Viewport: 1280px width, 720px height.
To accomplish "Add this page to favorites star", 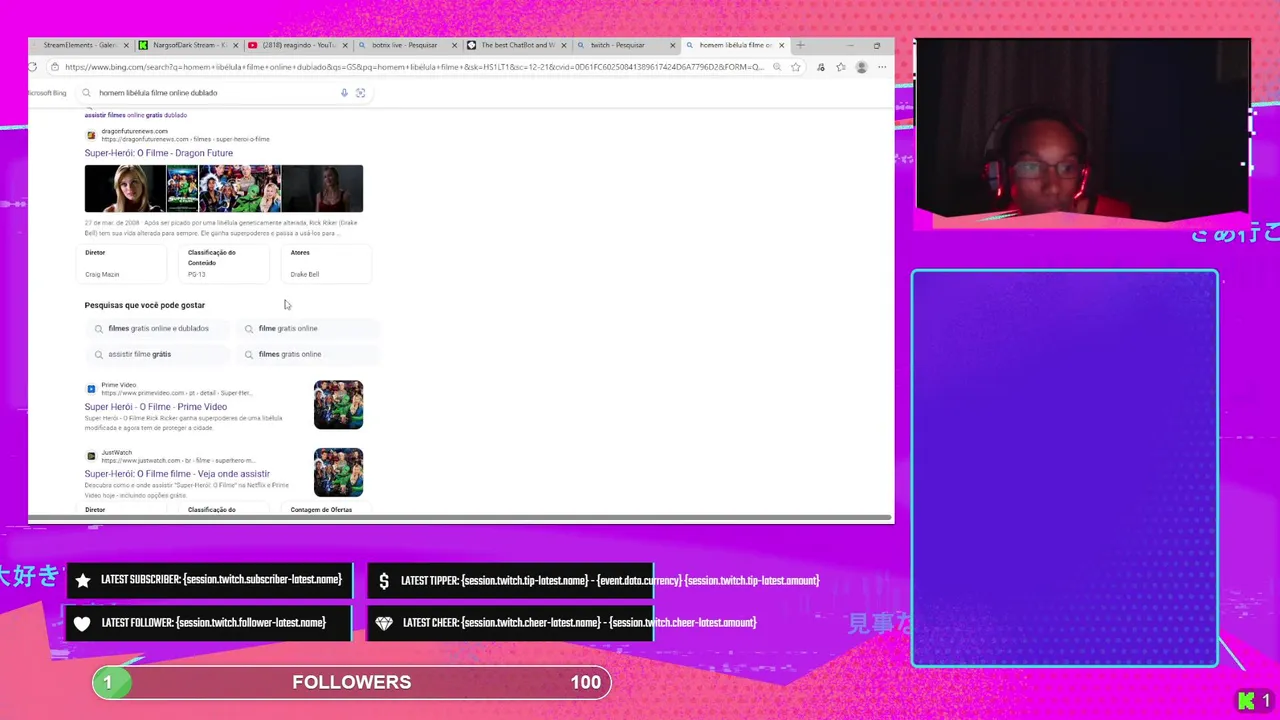I will (x=795, y=67).
